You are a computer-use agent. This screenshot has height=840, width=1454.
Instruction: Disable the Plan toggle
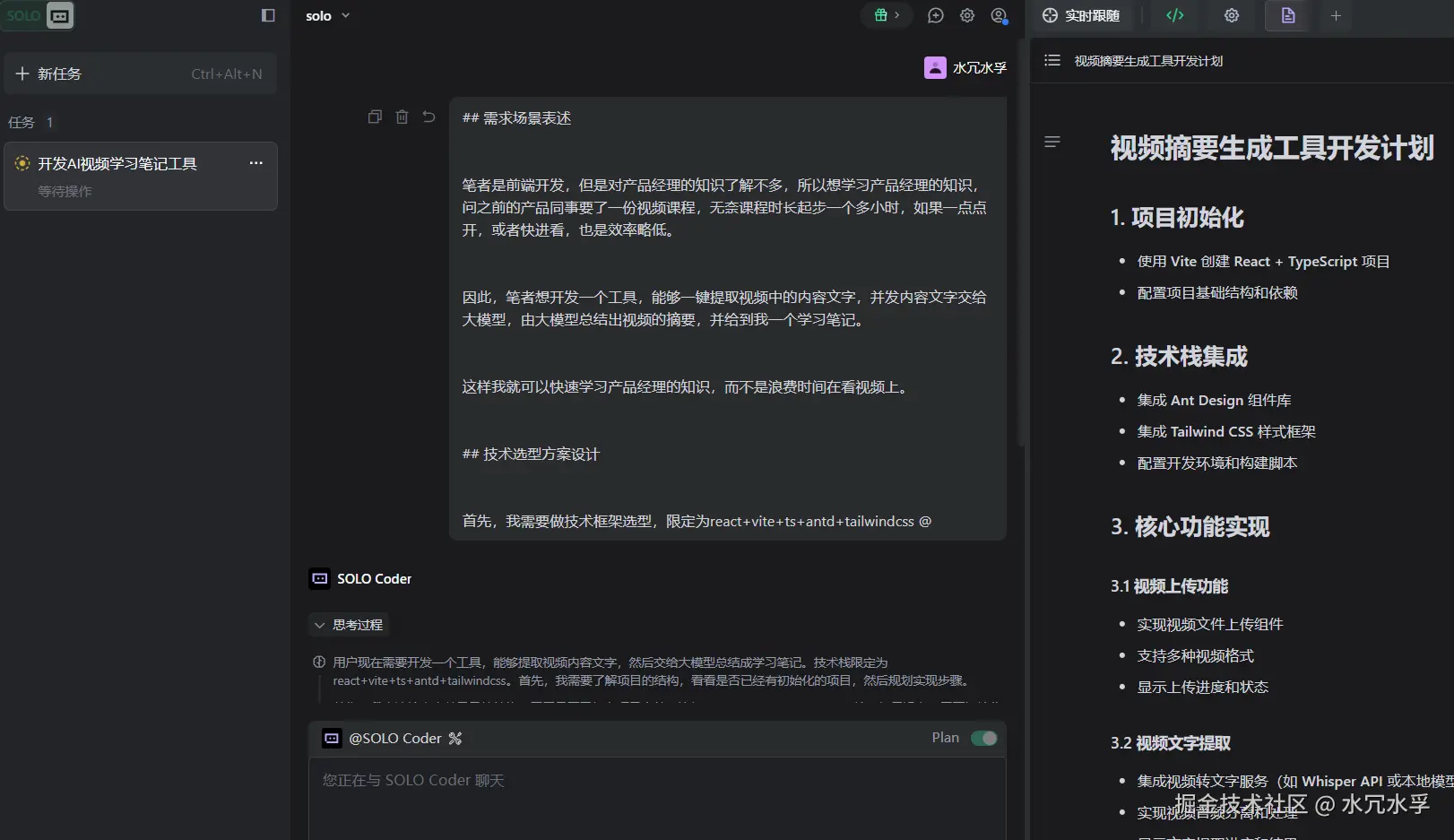tap(983, 738)
